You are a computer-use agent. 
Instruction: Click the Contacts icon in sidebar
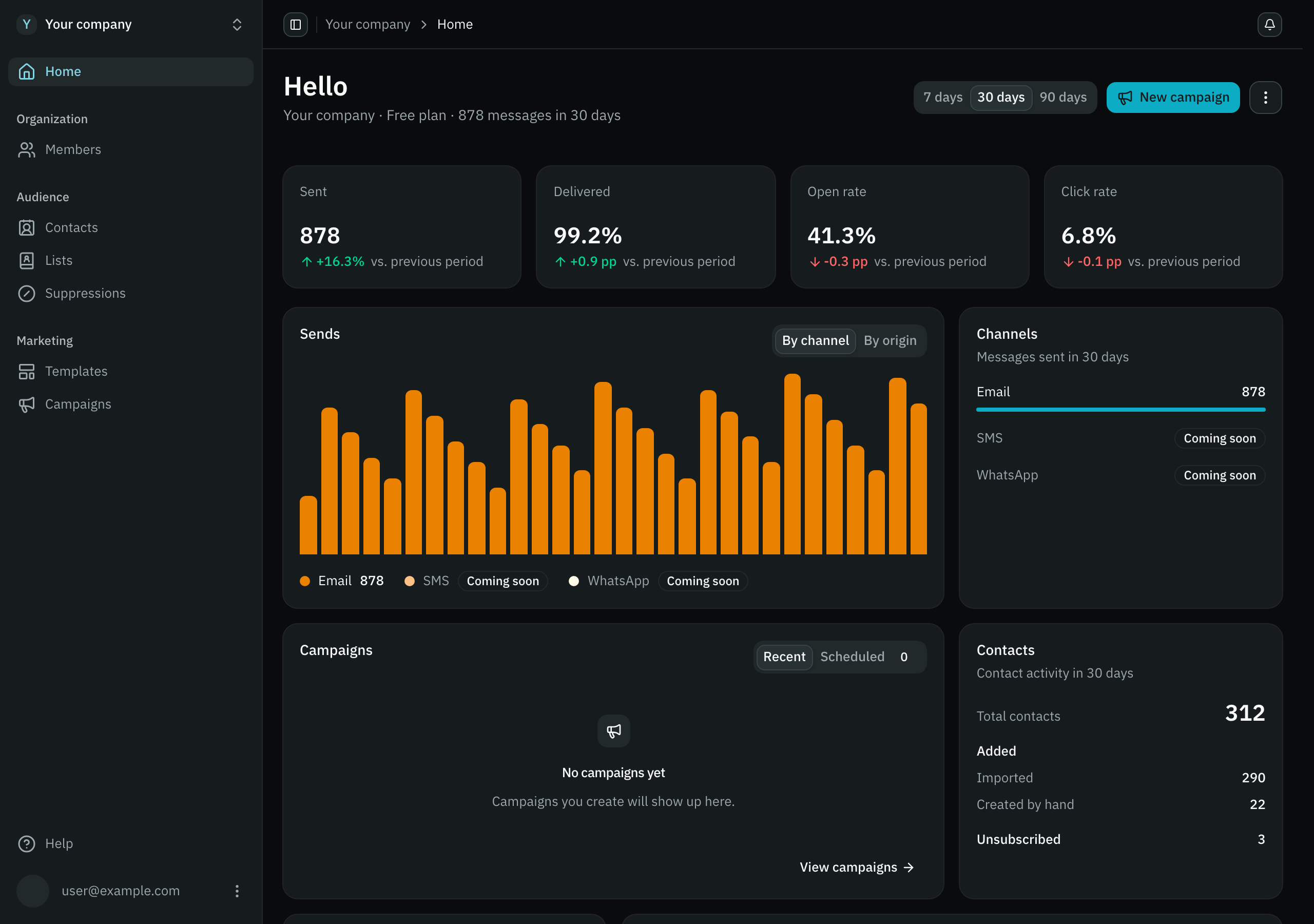click(26, 228)
